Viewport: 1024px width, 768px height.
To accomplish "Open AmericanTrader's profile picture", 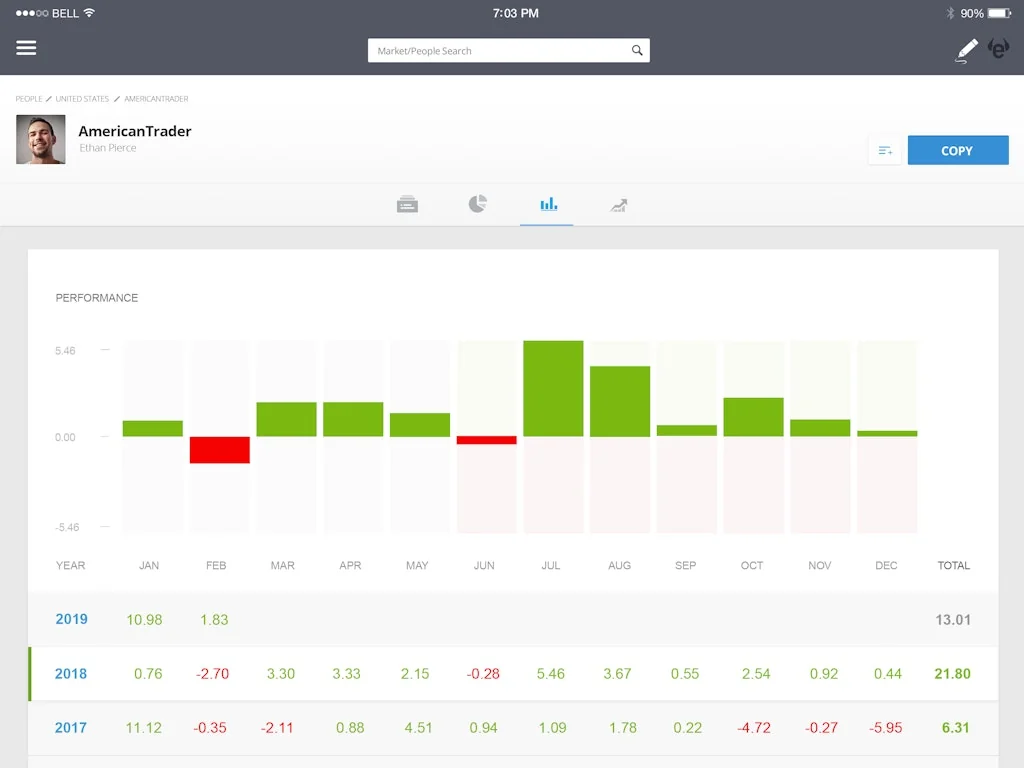I will (x=40, y=138).
